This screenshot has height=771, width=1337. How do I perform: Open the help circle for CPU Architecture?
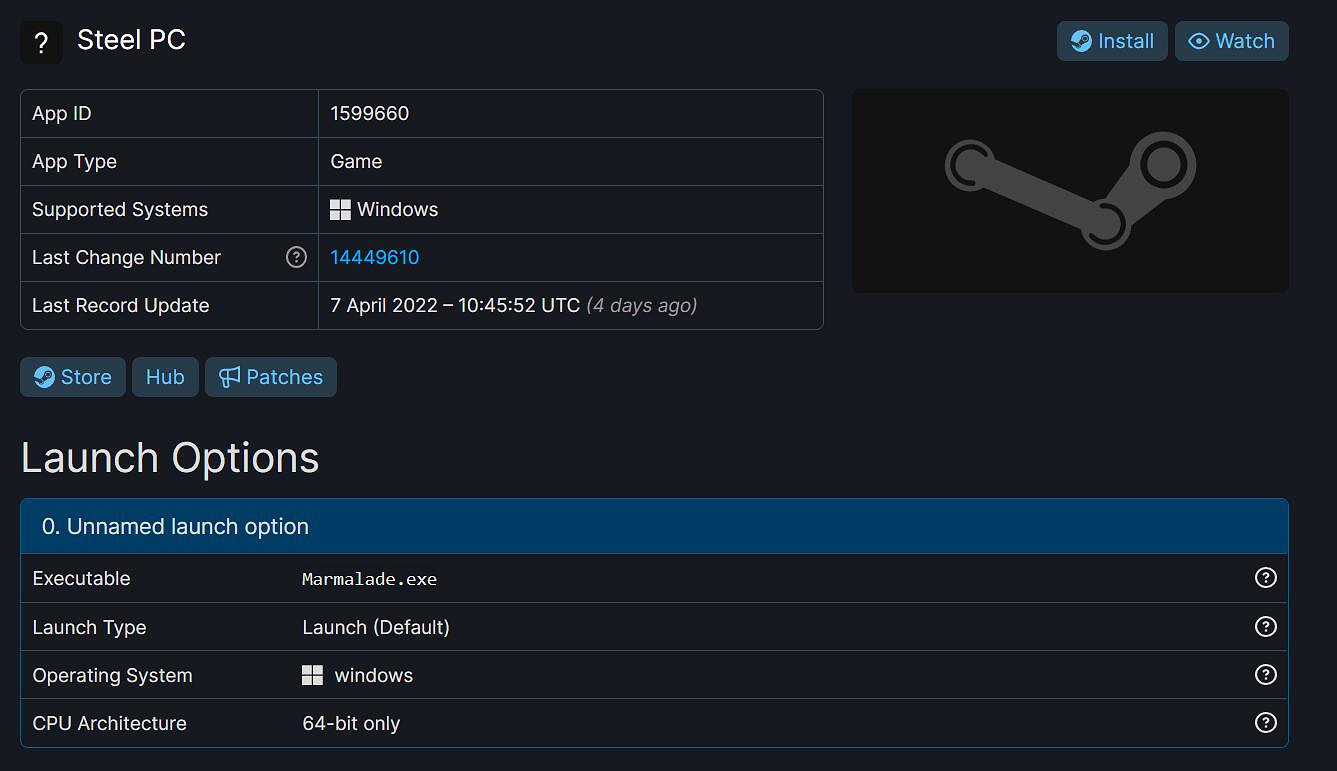pyautogui.click(x=1265, y=722)
